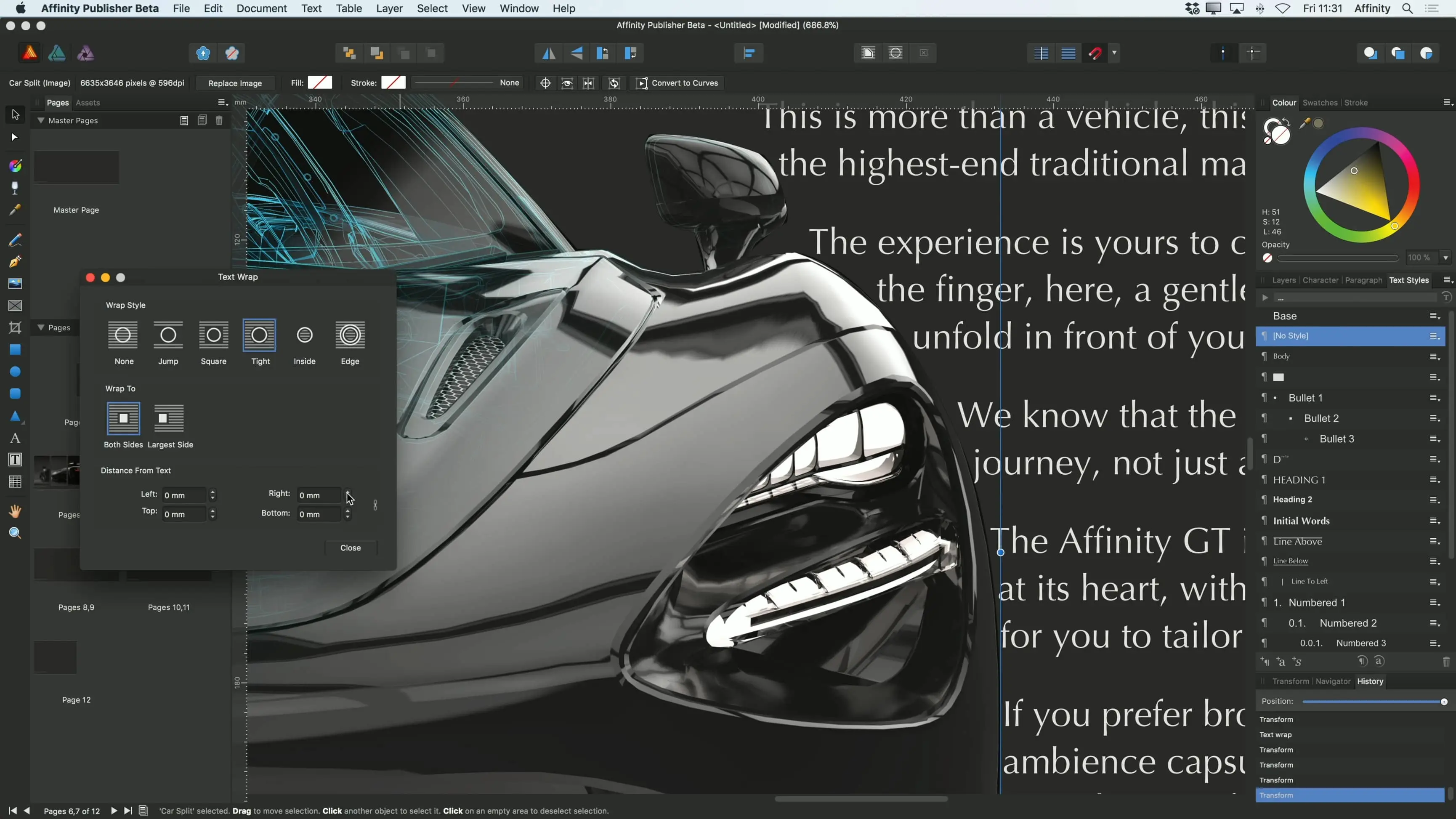
Task: Open the Layer menu
Action: 389,8
